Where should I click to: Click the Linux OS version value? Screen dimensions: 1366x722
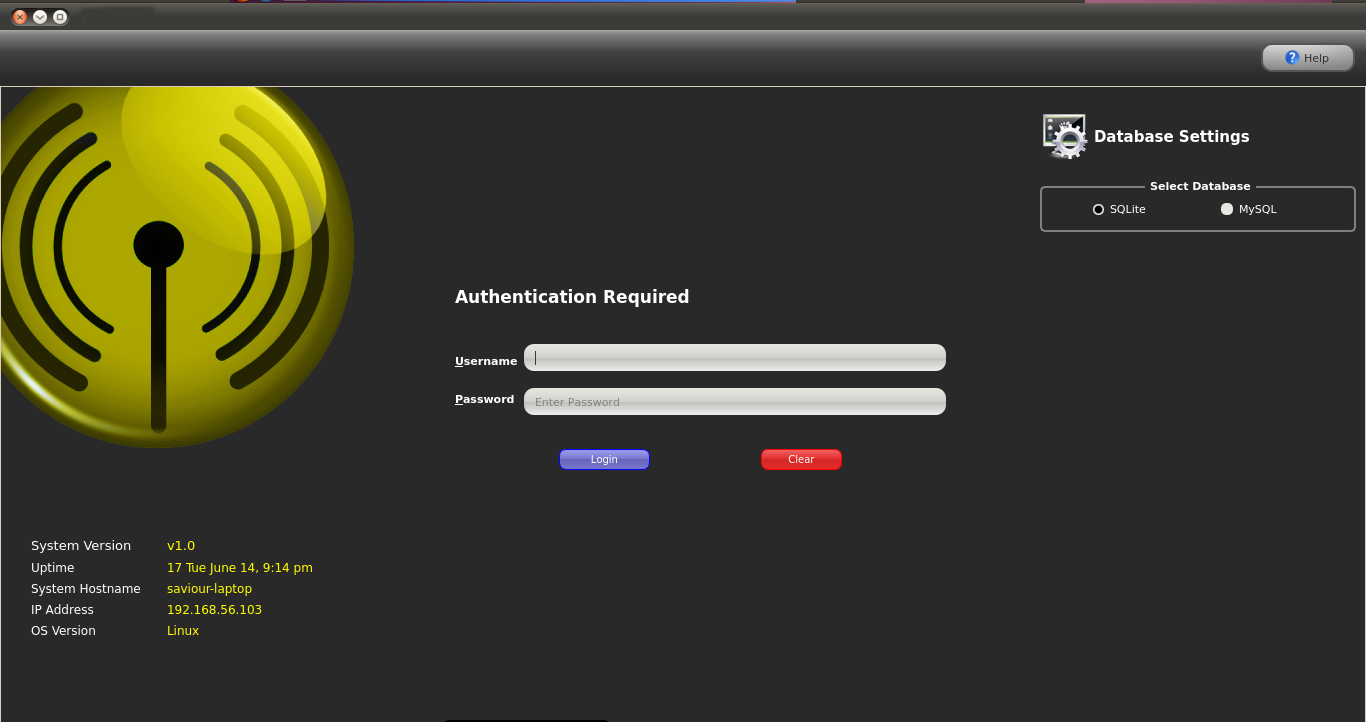(183, 631)
